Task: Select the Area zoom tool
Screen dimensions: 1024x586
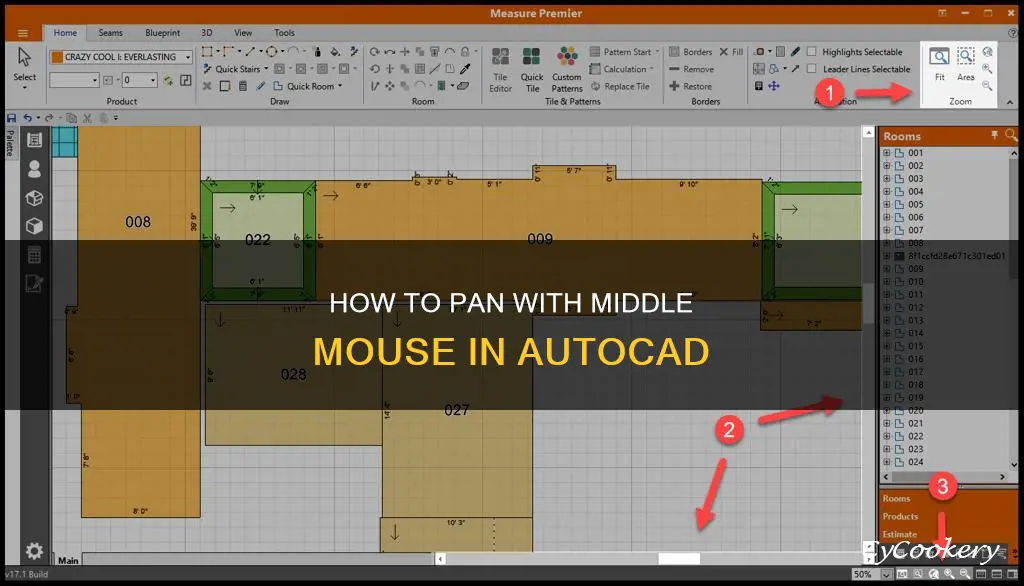Action: (x=966, y=63)
